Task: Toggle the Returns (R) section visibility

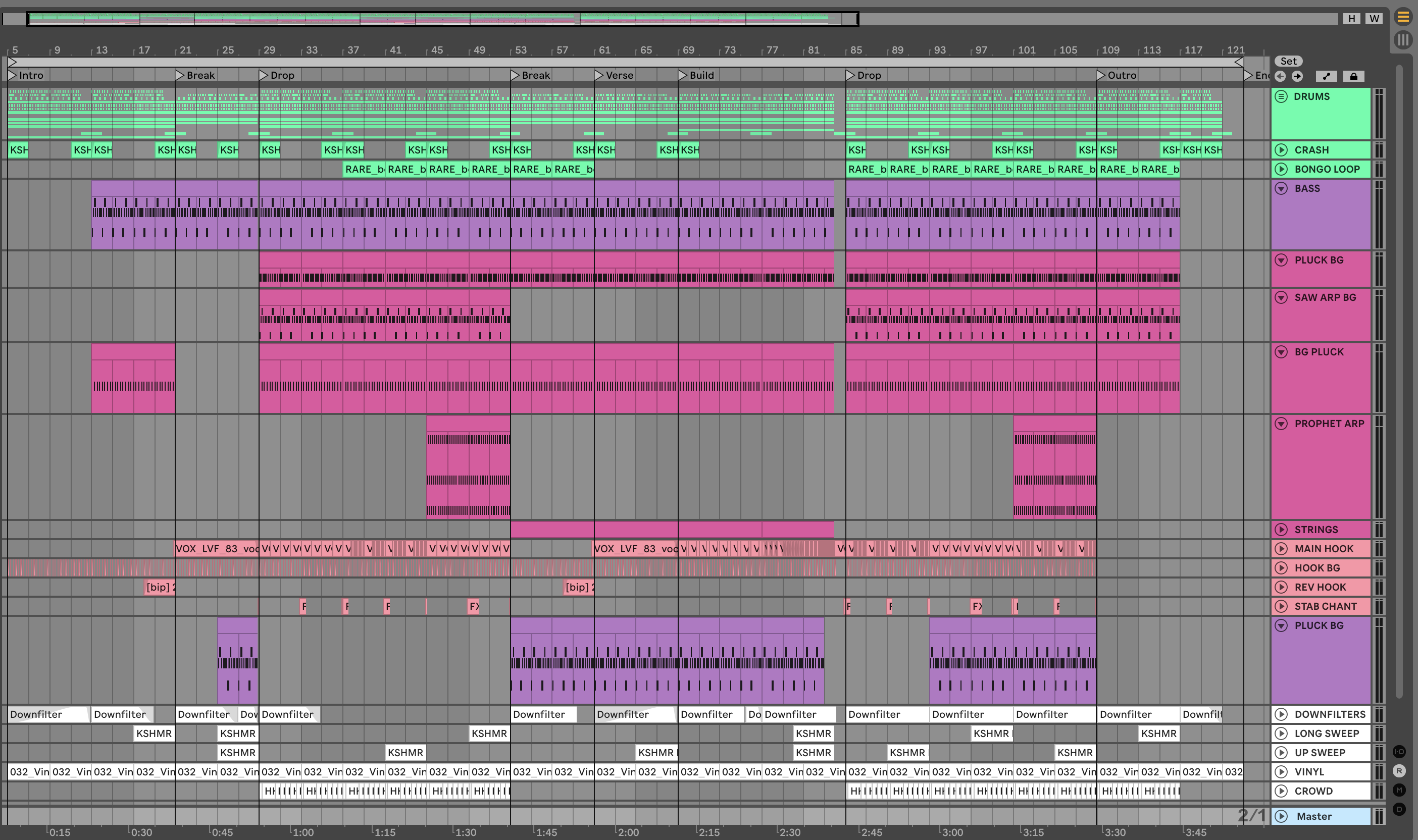Action: click(1399, 771)
